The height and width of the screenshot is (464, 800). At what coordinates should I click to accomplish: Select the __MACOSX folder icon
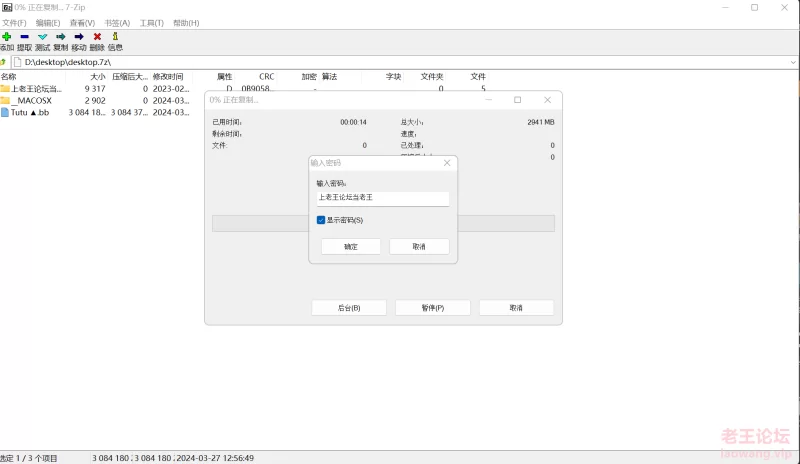point(5,101)
